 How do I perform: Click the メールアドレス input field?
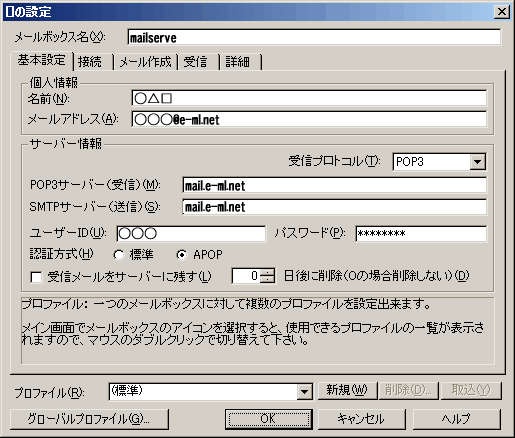coord(309,119)
